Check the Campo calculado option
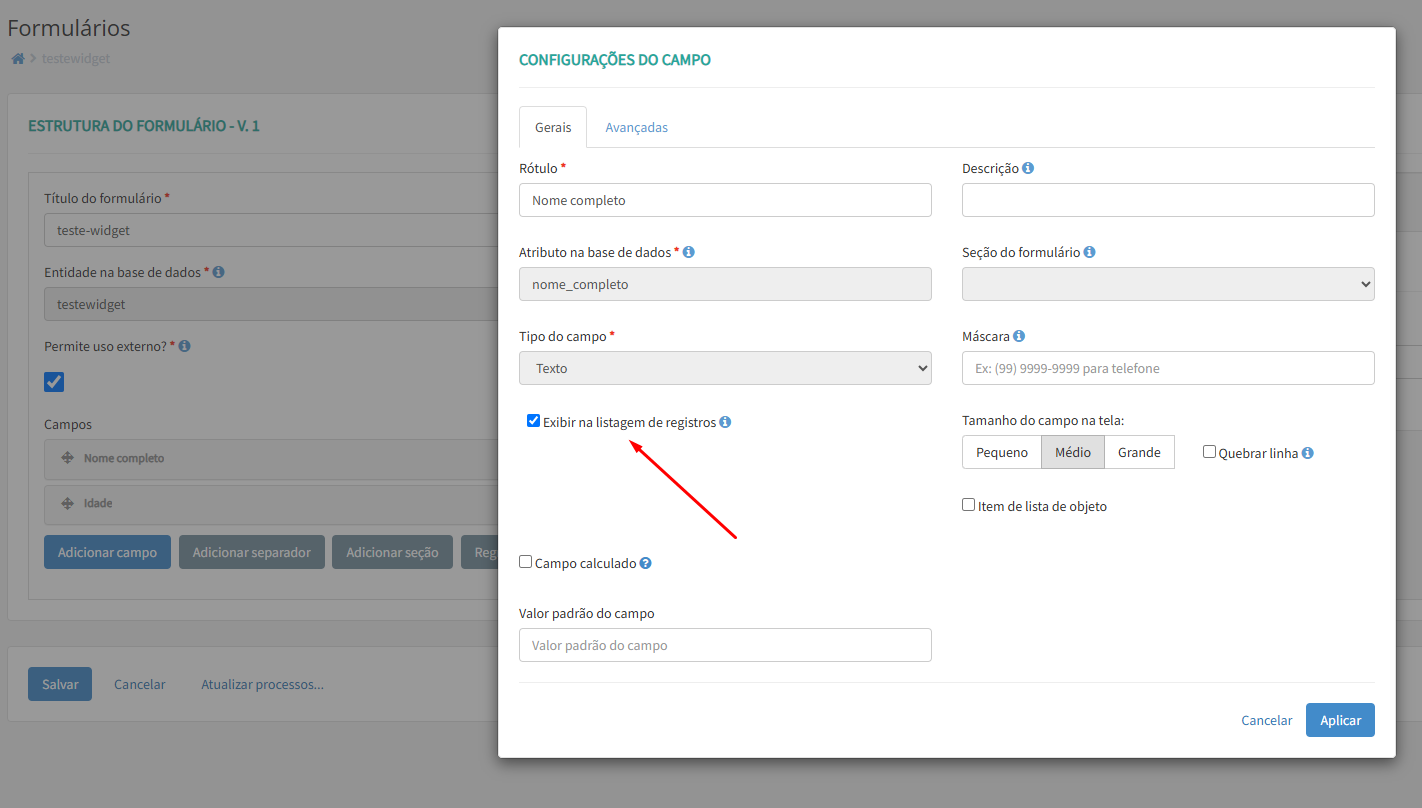 click(525, 562)
